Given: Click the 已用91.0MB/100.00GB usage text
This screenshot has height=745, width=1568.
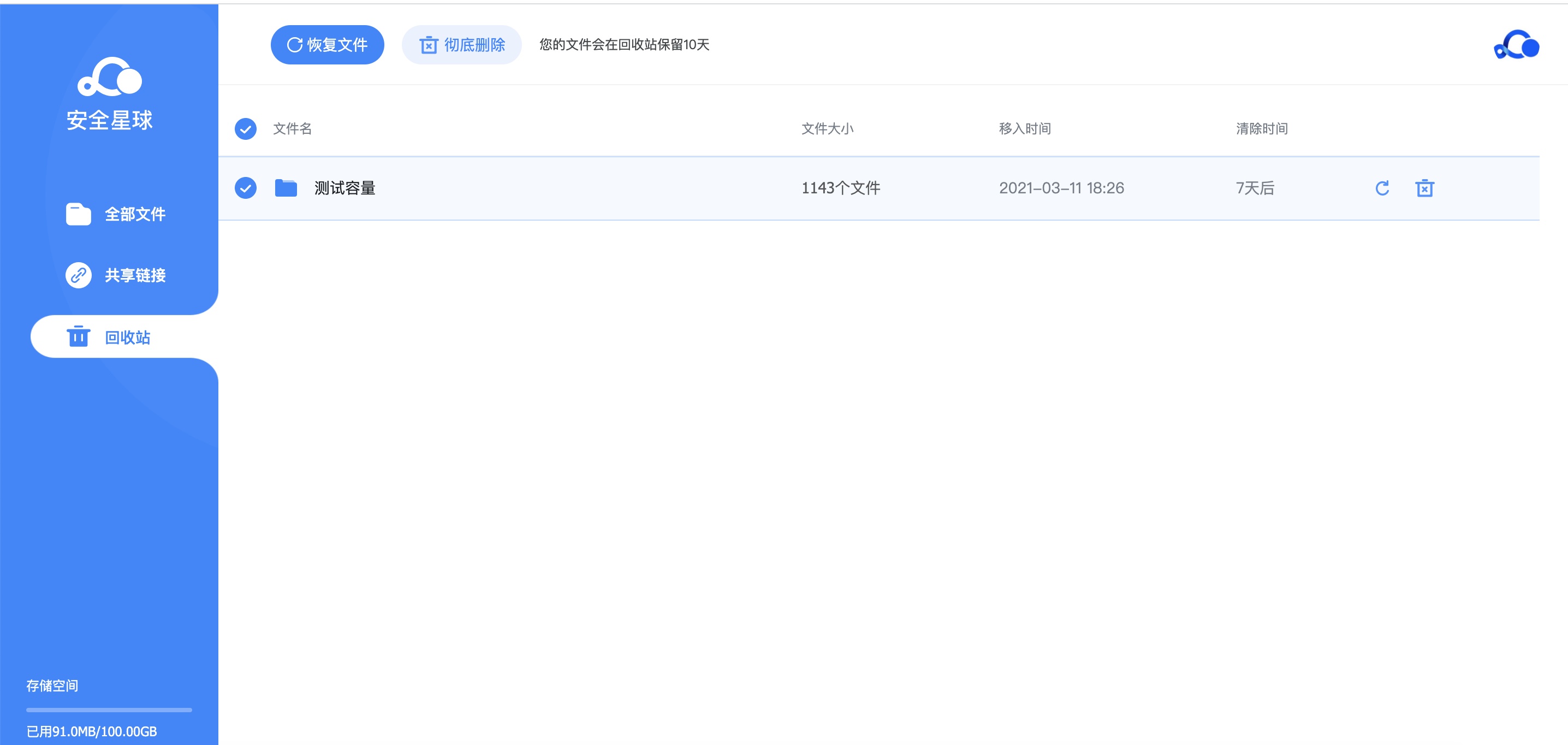Looking at the screenshot, I should [92, 731].
